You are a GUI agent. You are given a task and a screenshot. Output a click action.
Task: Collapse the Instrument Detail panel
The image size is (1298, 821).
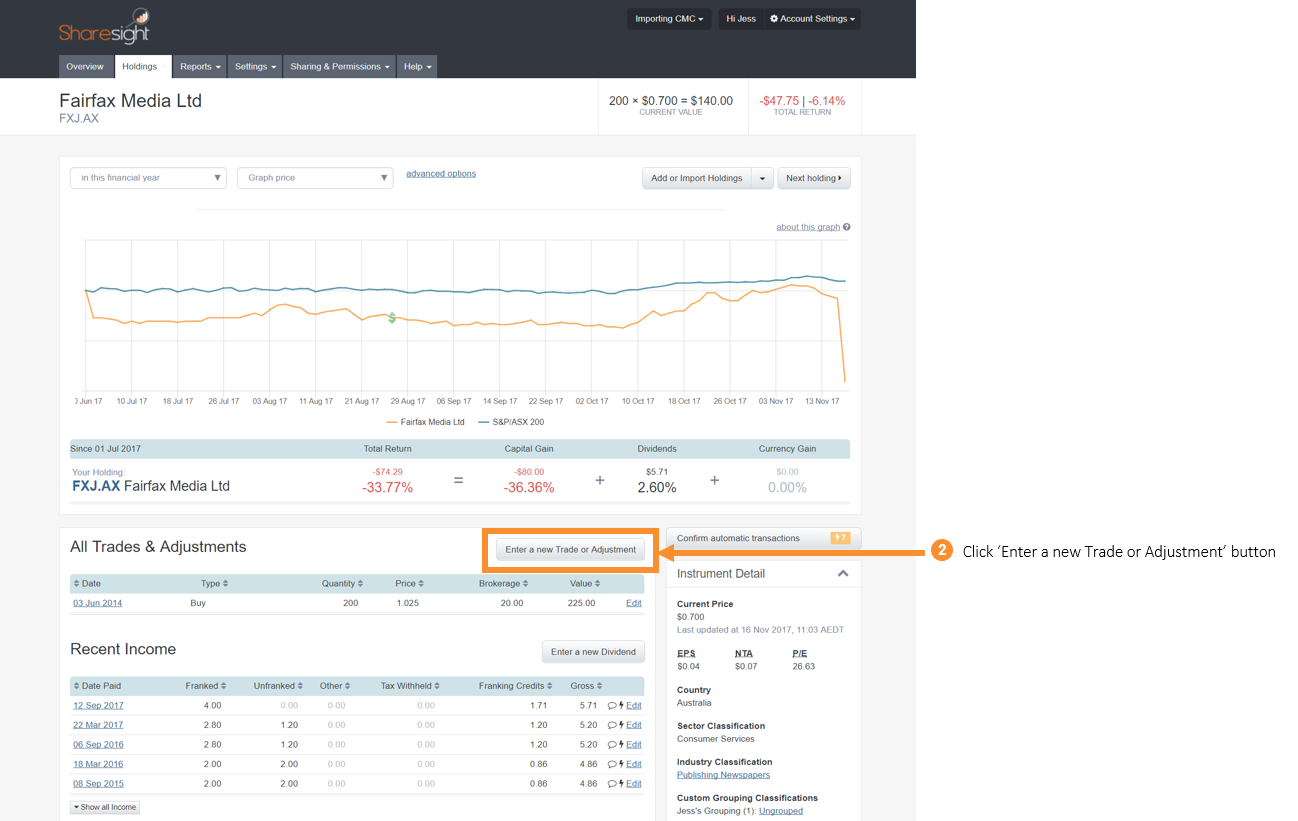[x=843, y=573]
